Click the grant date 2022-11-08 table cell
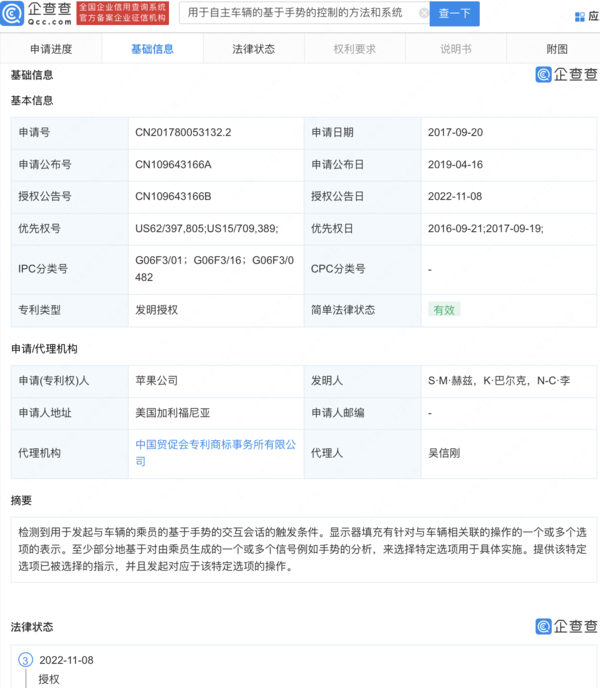Screen dimensions: 600x688 [509, 197]
